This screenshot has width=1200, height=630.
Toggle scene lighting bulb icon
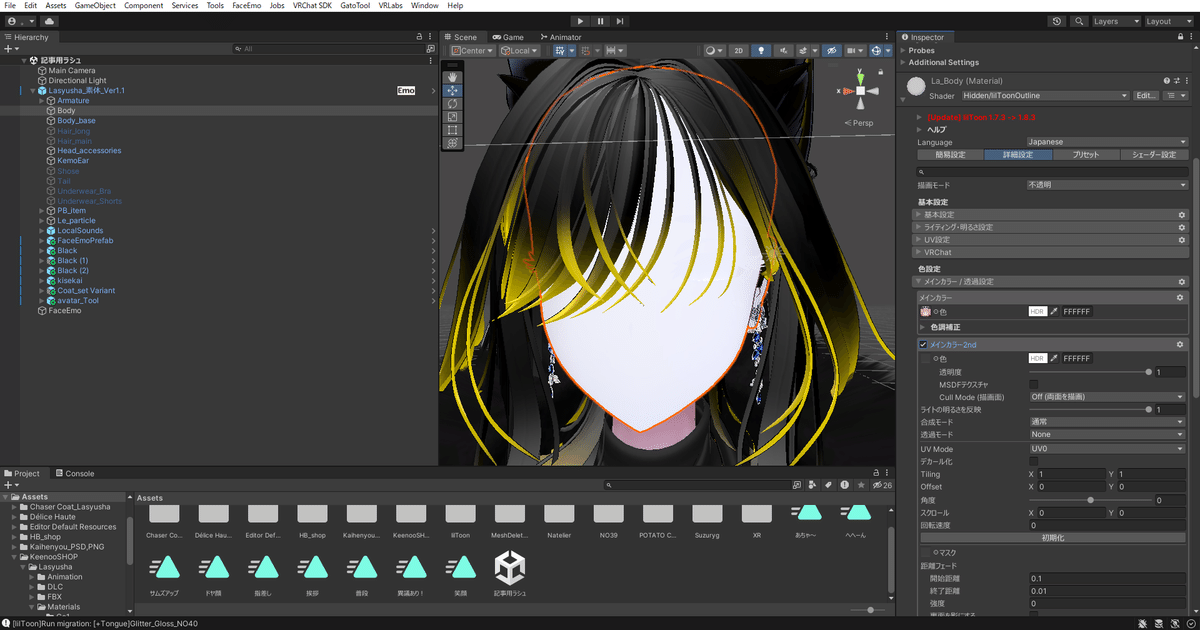[x=760, y=50]
